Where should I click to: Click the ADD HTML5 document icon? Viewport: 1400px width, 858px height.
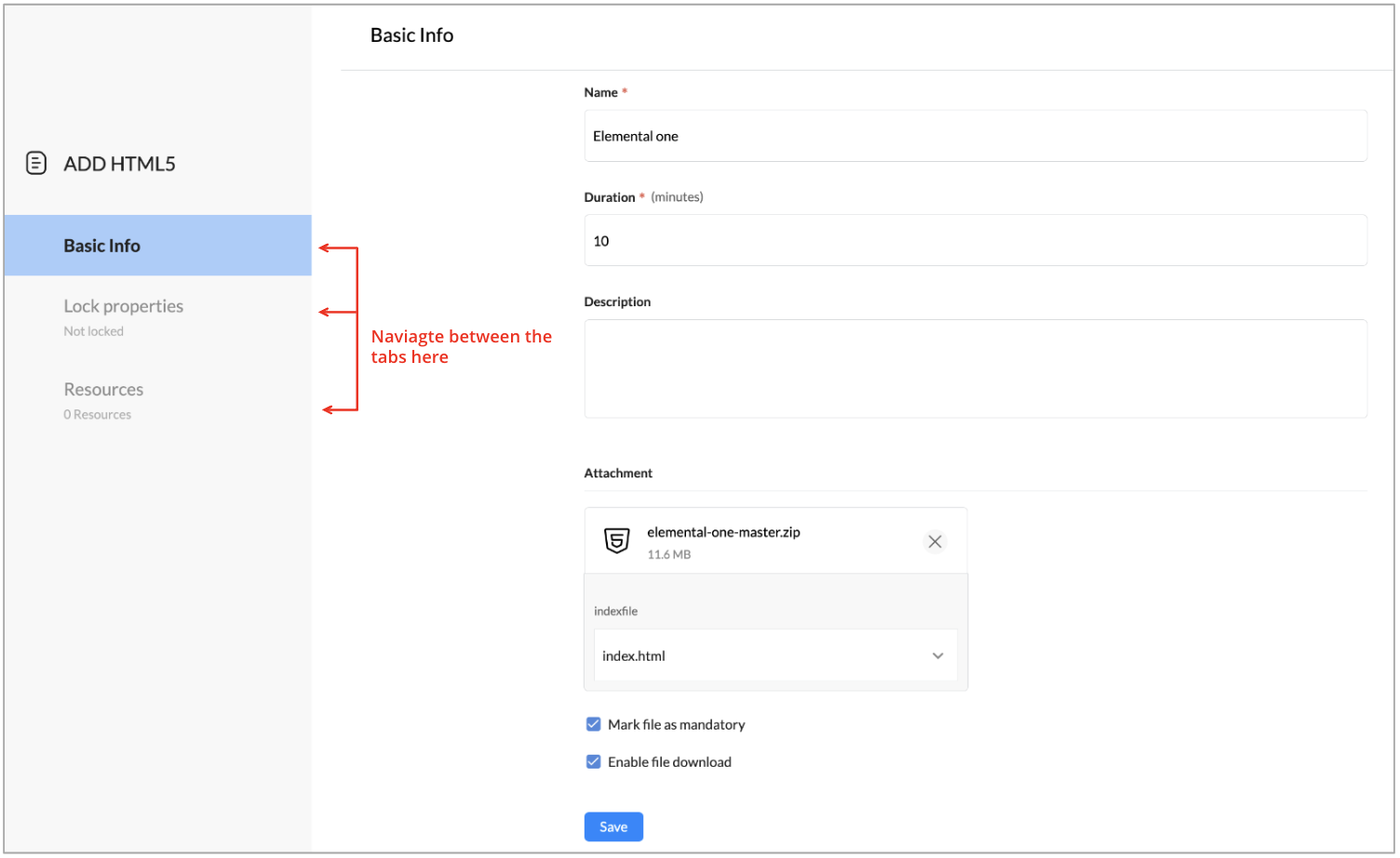35,164
